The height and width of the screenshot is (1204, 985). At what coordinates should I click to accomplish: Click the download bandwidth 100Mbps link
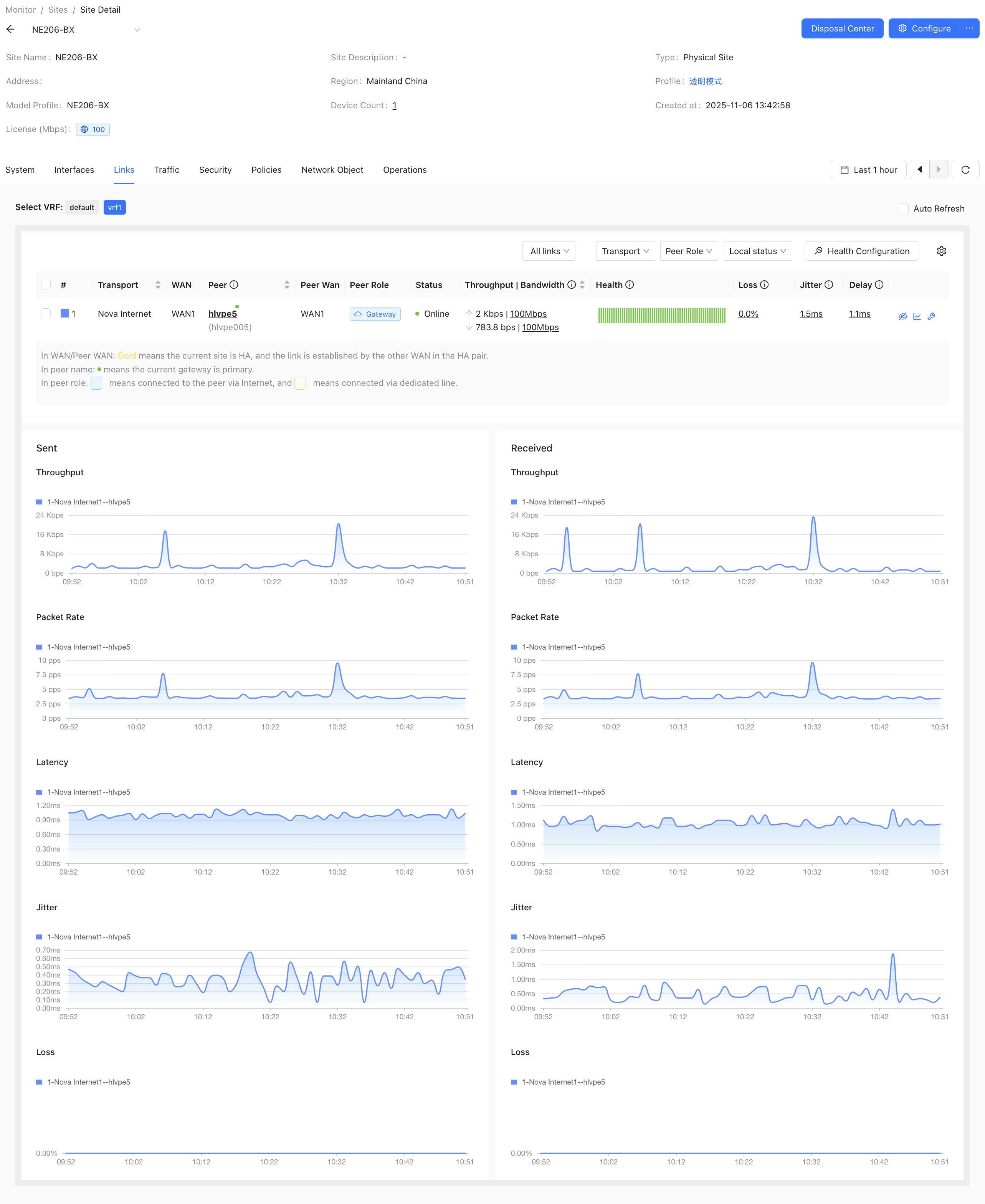(x=540, y=327)
